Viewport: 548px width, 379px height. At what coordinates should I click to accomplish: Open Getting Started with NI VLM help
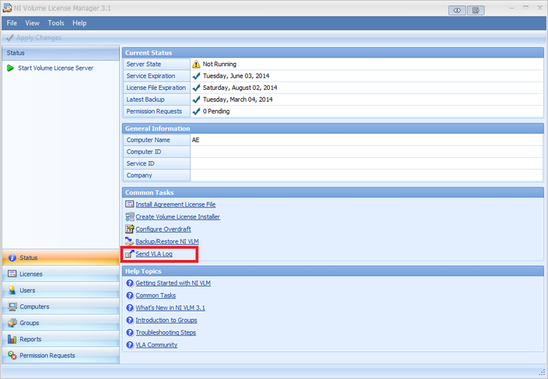coord(173,283)
